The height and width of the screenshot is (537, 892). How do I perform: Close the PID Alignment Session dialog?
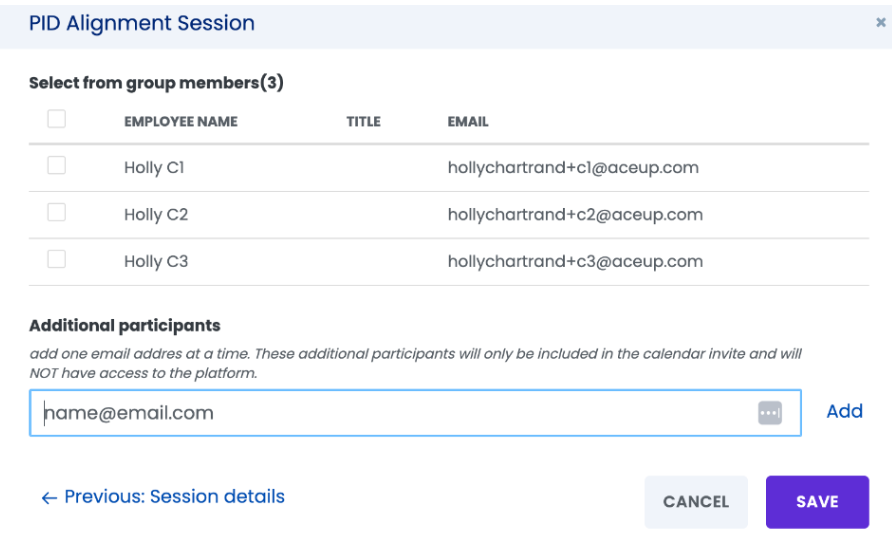pos(880,22)
